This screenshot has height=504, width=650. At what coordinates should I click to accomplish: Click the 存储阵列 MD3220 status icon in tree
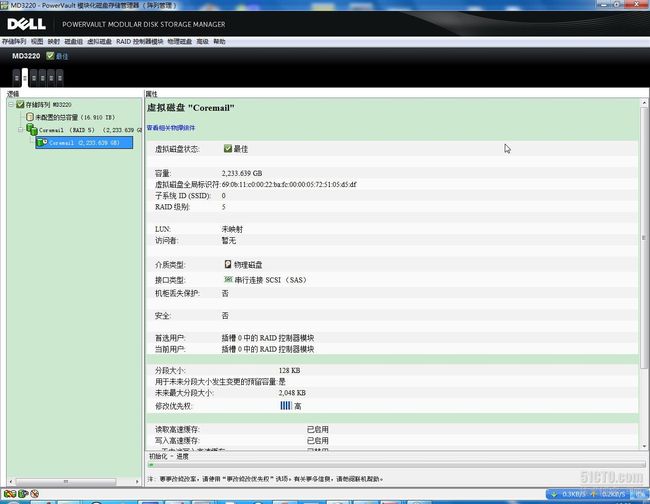(x=20, y=104)
